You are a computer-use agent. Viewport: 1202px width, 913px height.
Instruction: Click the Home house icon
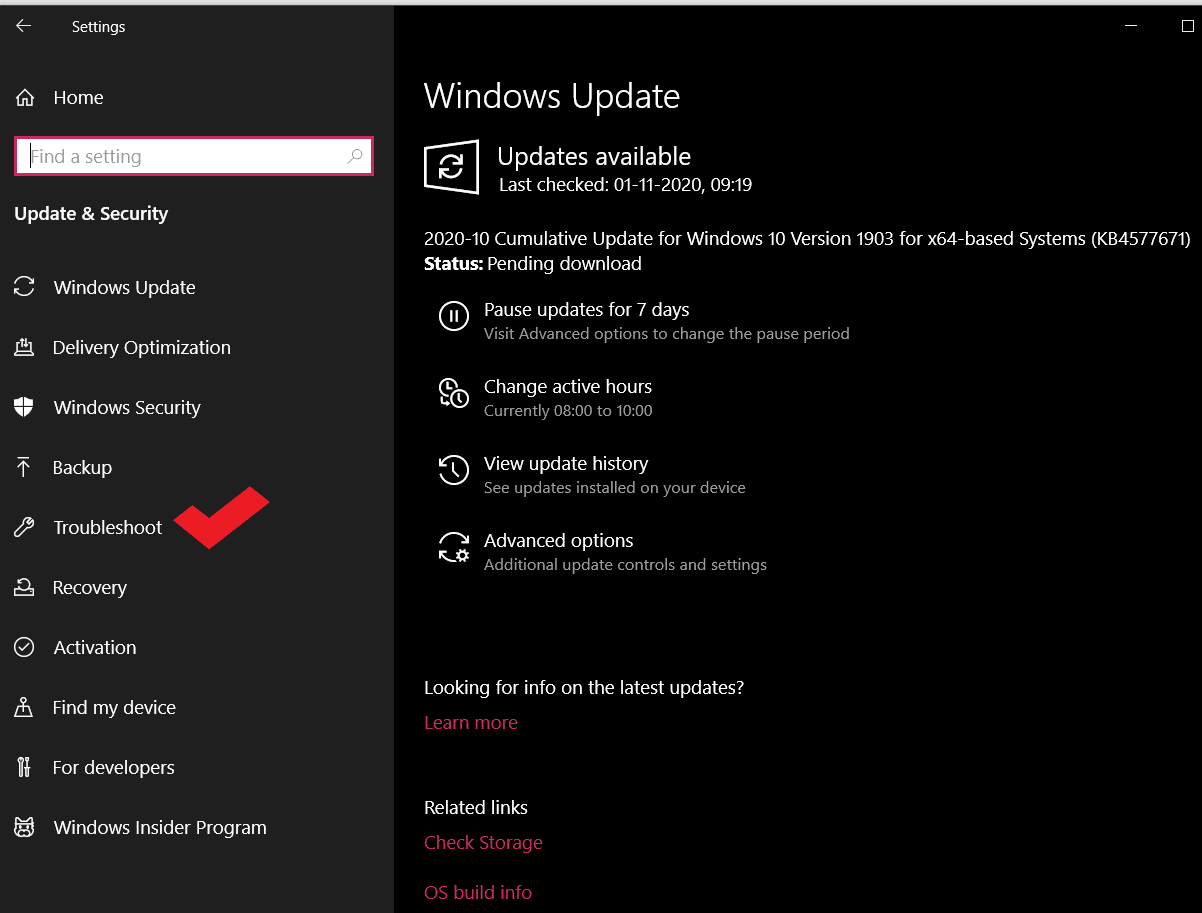(x=24, y=98)
